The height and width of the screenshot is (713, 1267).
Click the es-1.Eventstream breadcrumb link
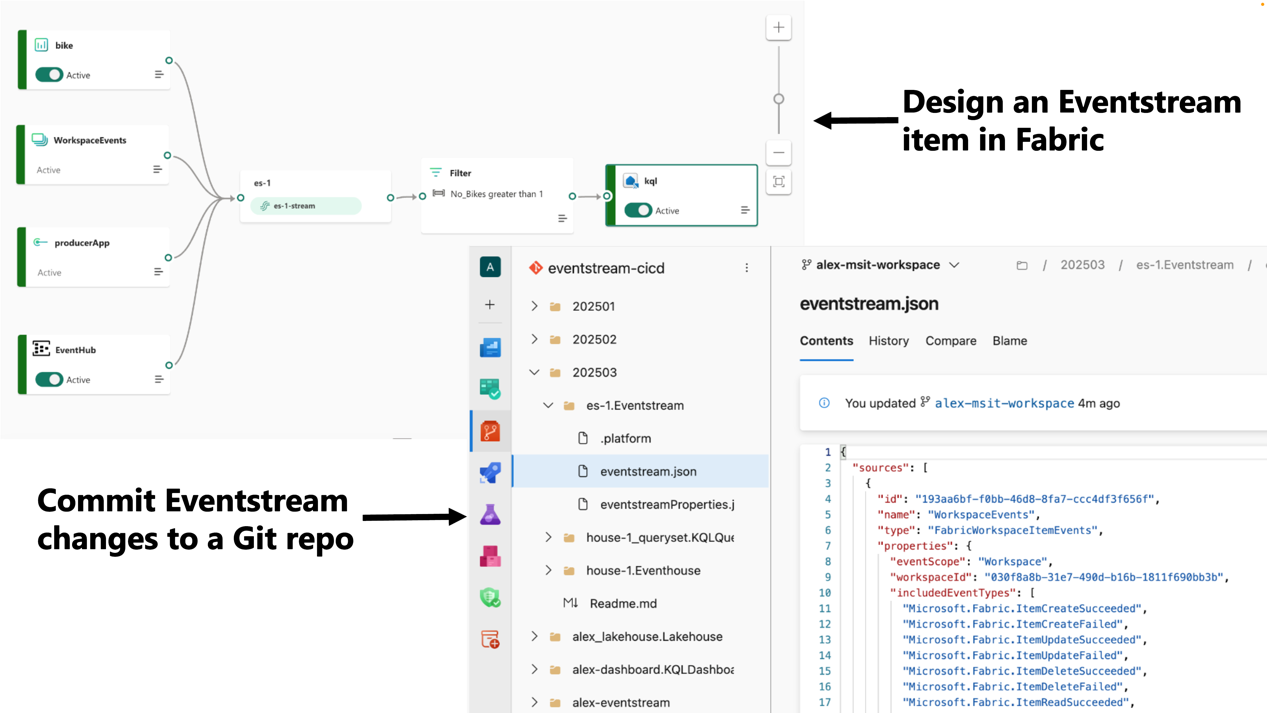1184,266
